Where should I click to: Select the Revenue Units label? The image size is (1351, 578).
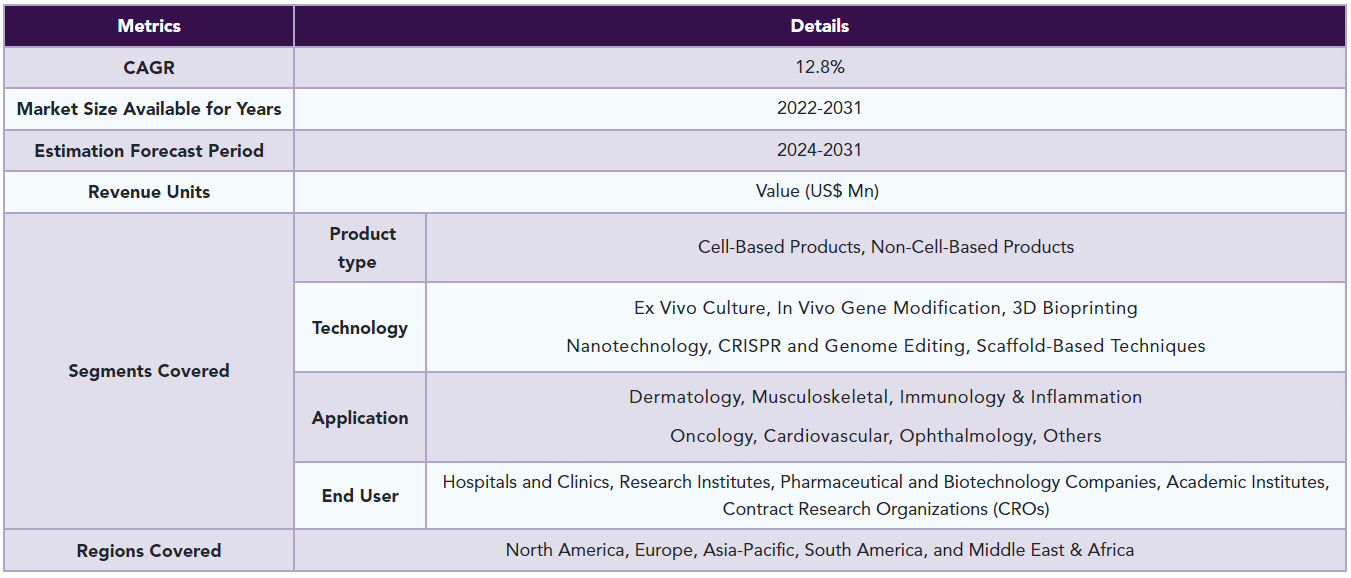coord(149,192)
